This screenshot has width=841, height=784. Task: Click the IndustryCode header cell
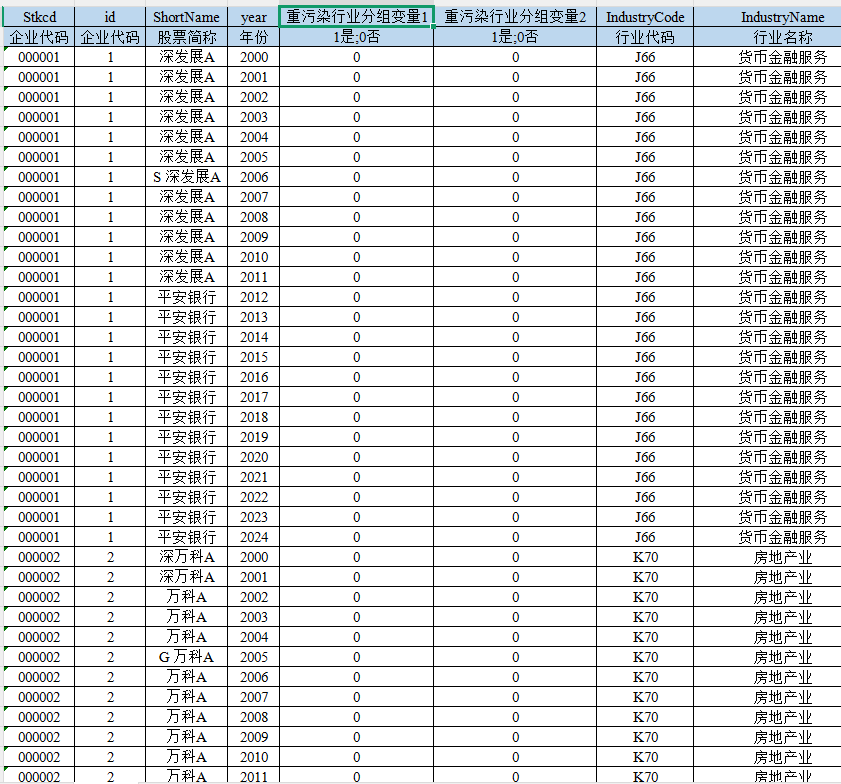point(645,17)
